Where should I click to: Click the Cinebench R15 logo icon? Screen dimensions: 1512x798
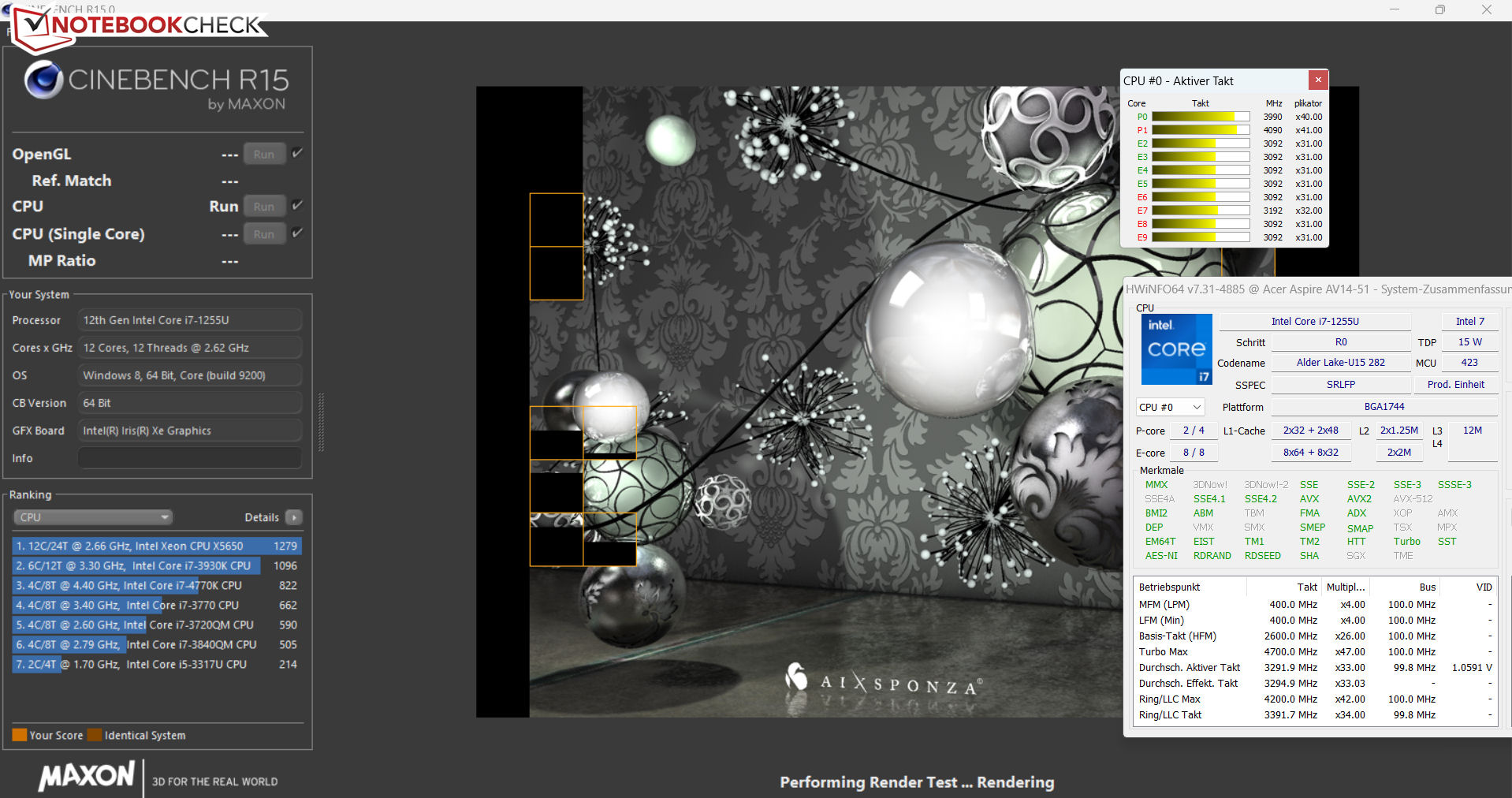pos(43,80)
